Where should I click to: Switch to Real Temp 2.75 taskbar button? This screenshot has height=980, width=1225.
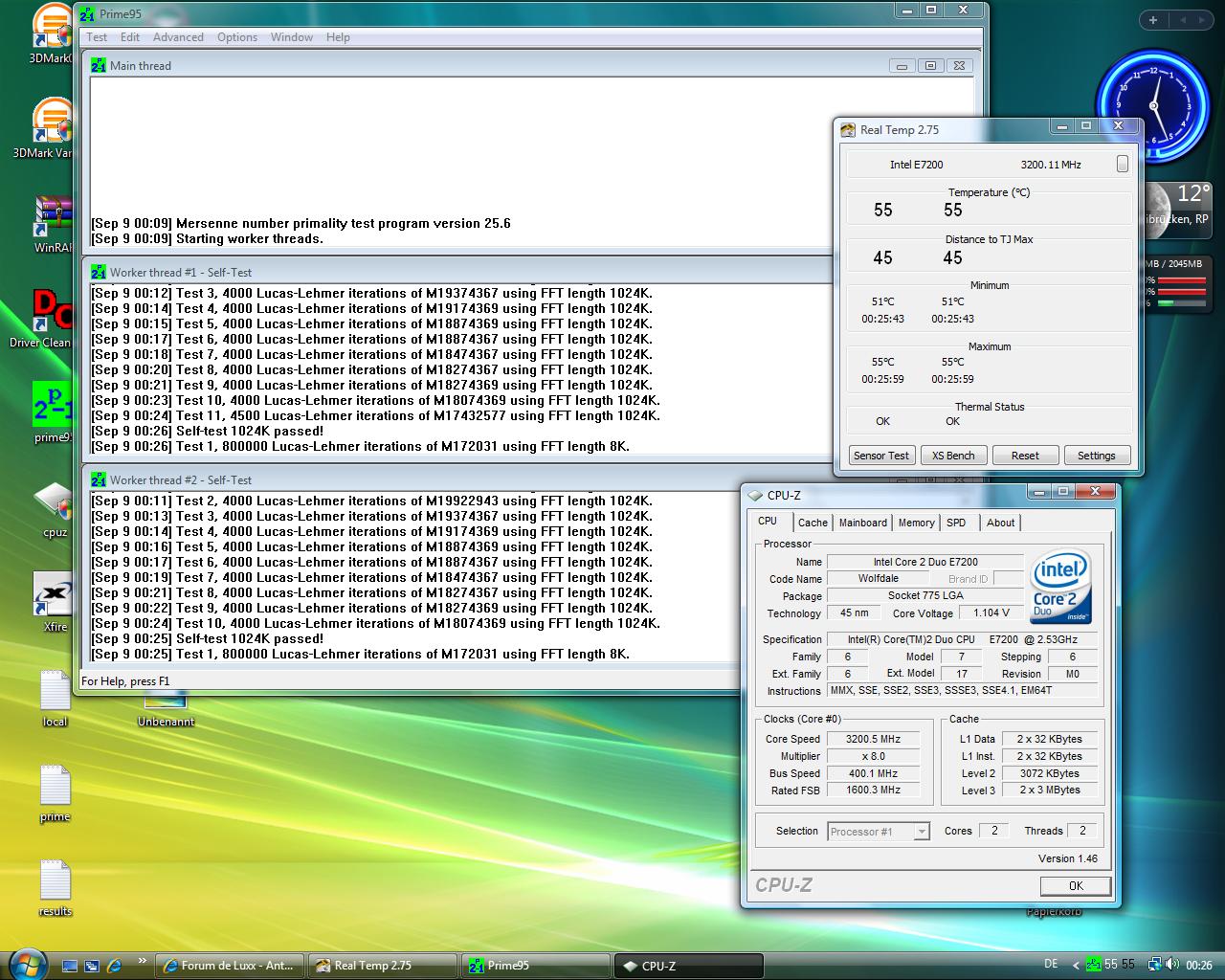point(383,966)
